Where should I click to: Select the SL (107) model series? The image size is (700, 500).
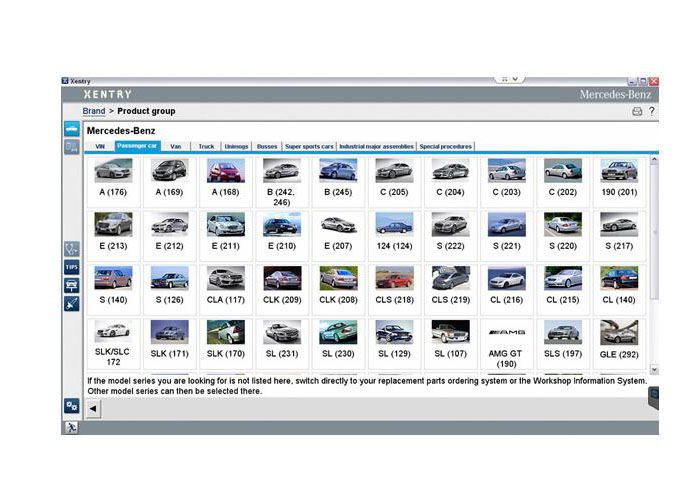[450, 343]
